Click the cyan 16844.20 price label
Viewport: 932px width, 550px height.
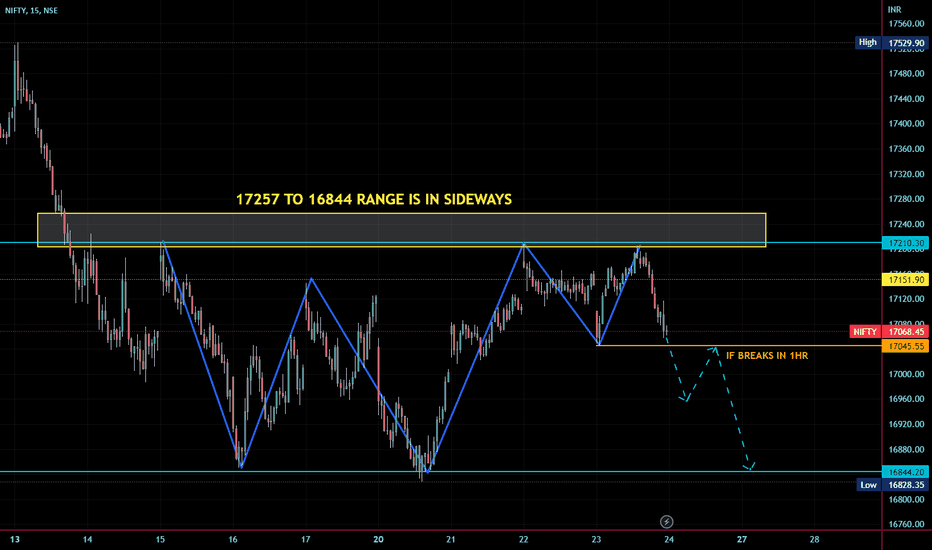coord(906,472)
